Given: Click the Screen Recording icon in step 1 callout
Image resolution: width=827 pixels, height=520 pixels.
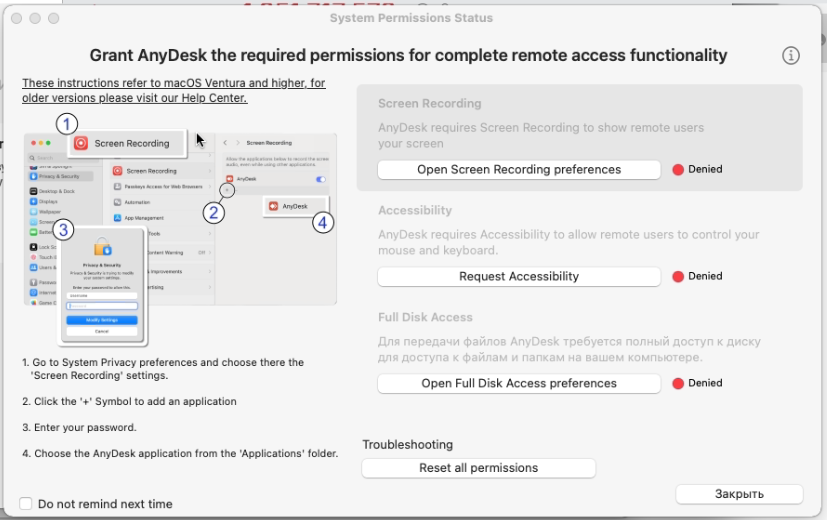Looking at the screenshot, I should coord(82,144).
